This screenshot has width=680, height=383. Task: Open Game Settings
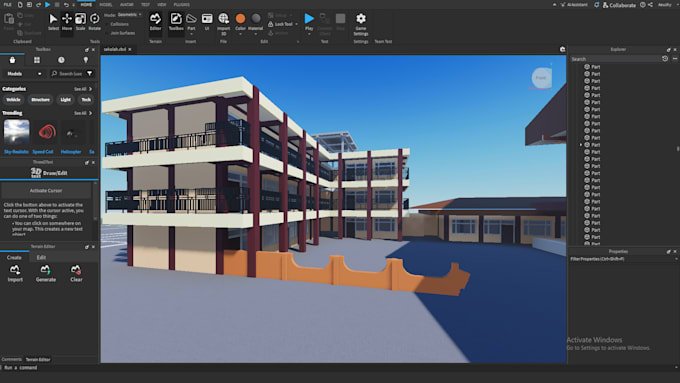pyautogui.click(x=361, y=24)
